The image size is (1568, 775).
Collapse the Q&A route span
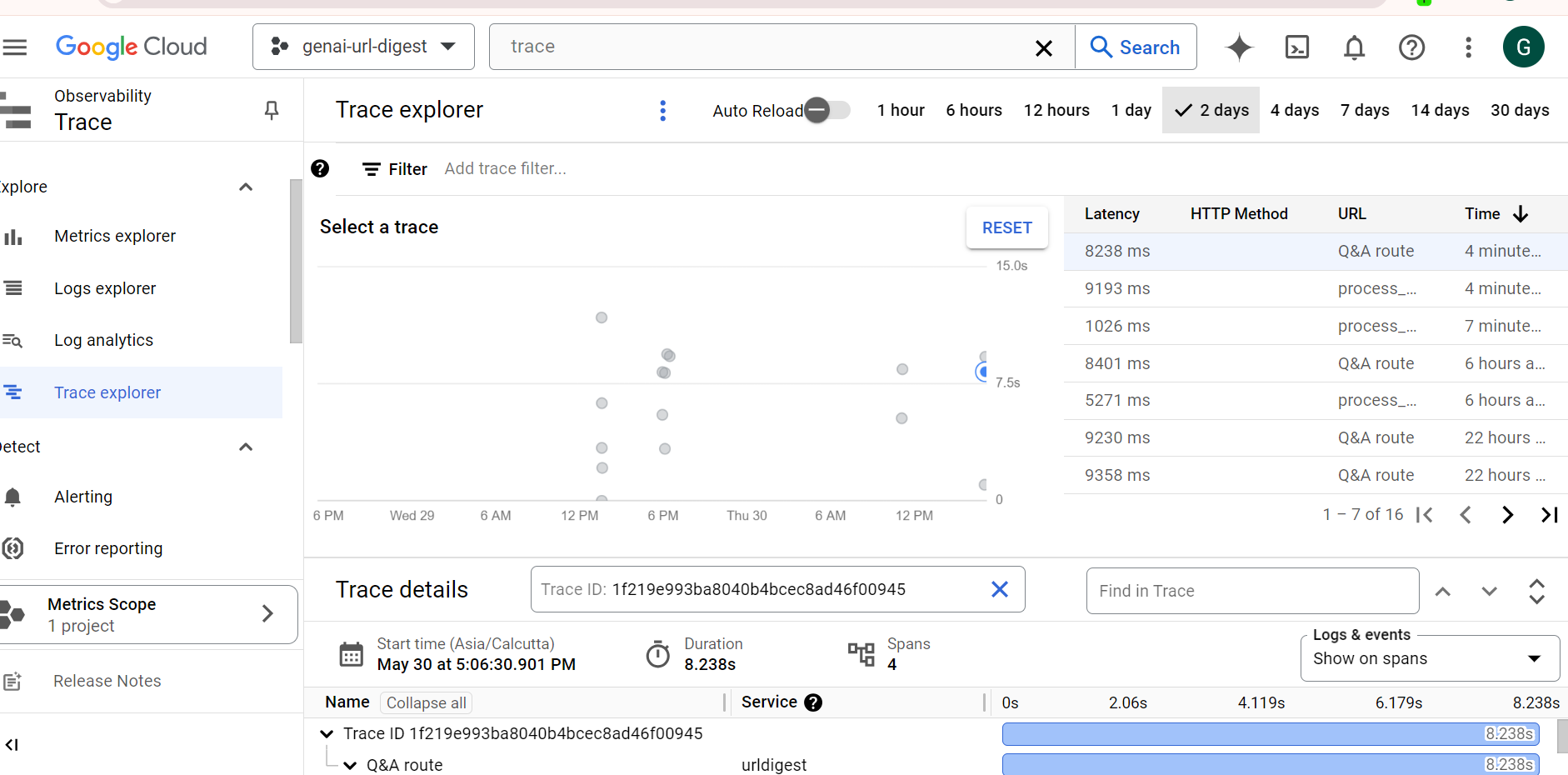351,765
